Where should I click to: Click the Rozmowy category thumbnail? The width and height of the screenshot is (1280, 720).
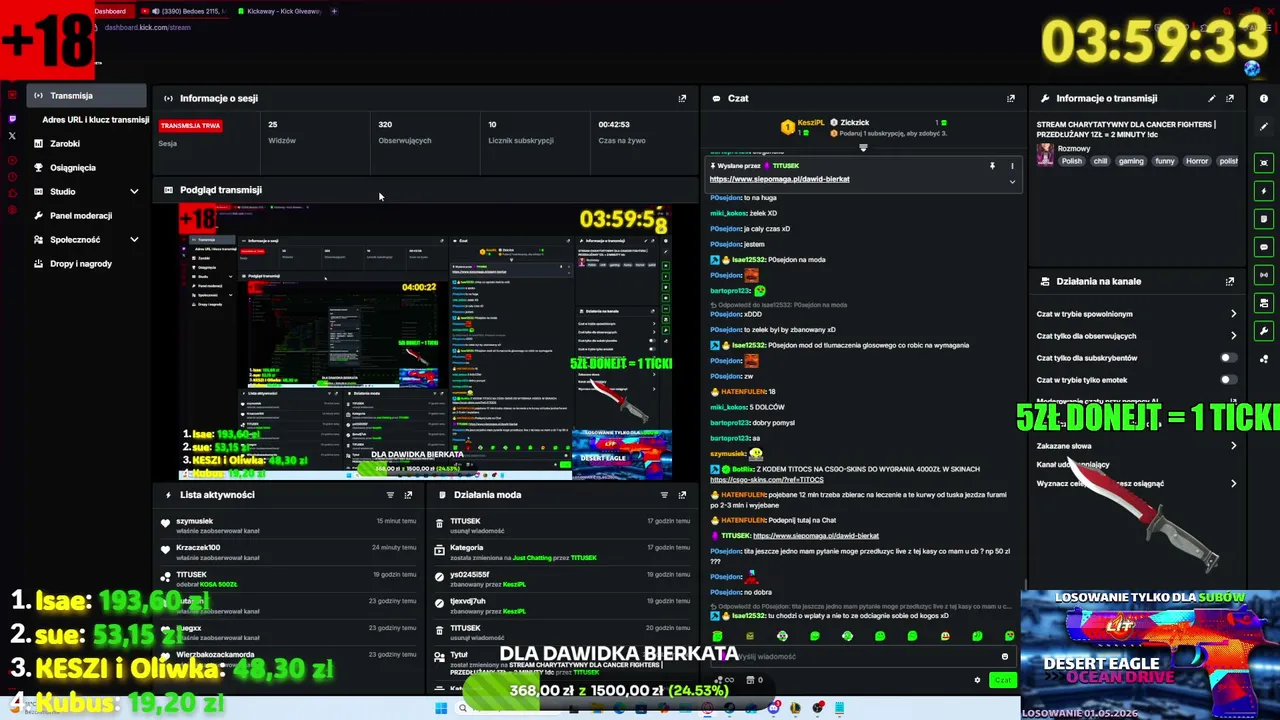[1045, 154]
